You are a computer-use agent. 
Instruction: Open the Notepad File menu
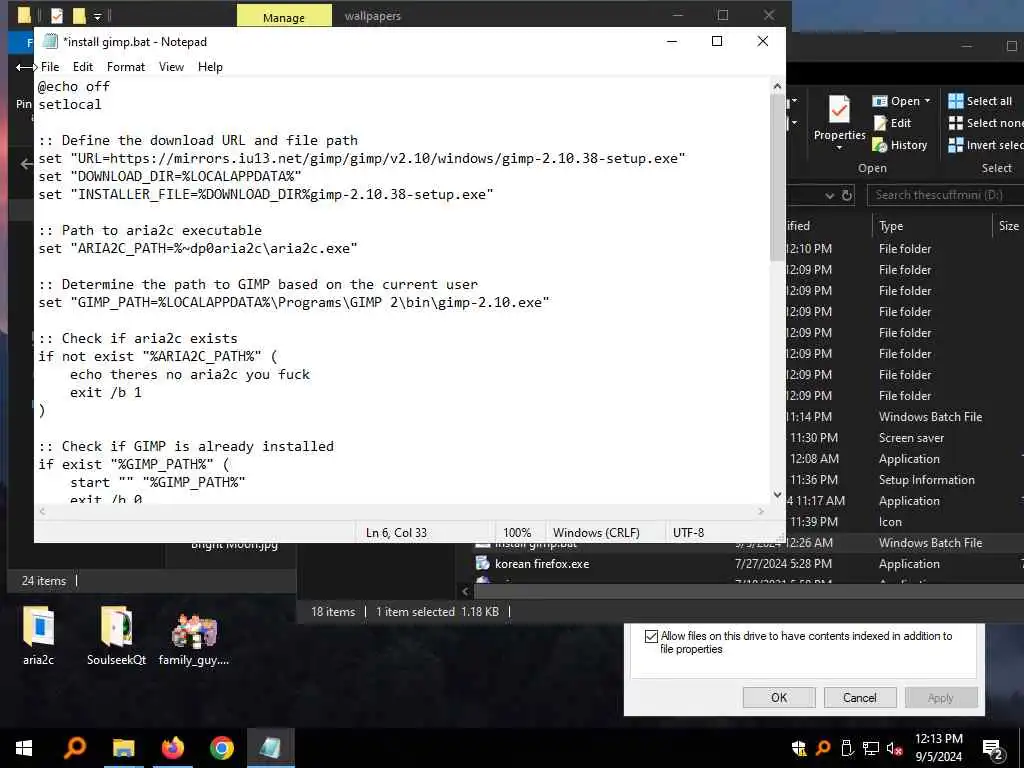[50, 67]
